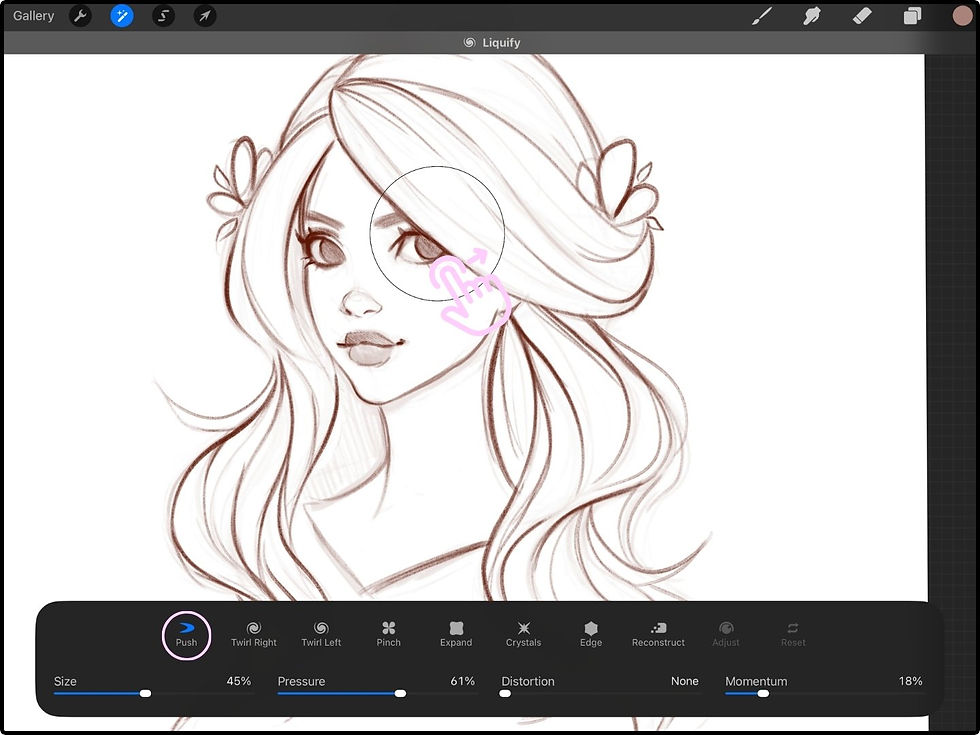Choose the Edge liquify mode
This screenshot has width=980, height=735.
pyautogui.click(x=591, y=634)
